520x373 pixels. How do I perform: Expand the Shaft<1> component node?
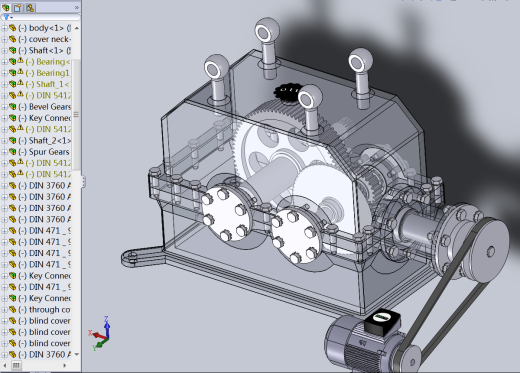[x=4, y=51]
